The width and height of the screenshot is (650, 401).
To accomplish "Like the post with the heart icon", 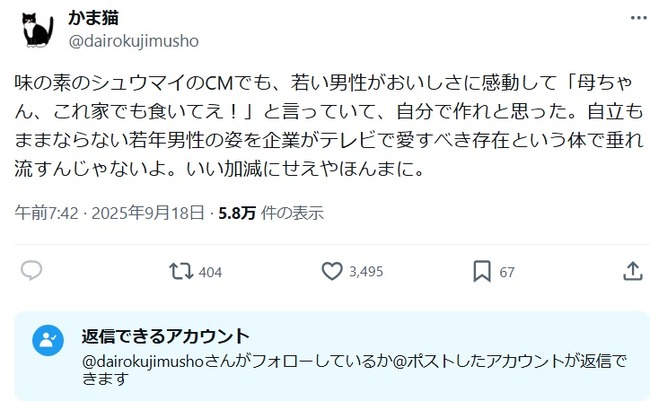I will tap(332, 271).
